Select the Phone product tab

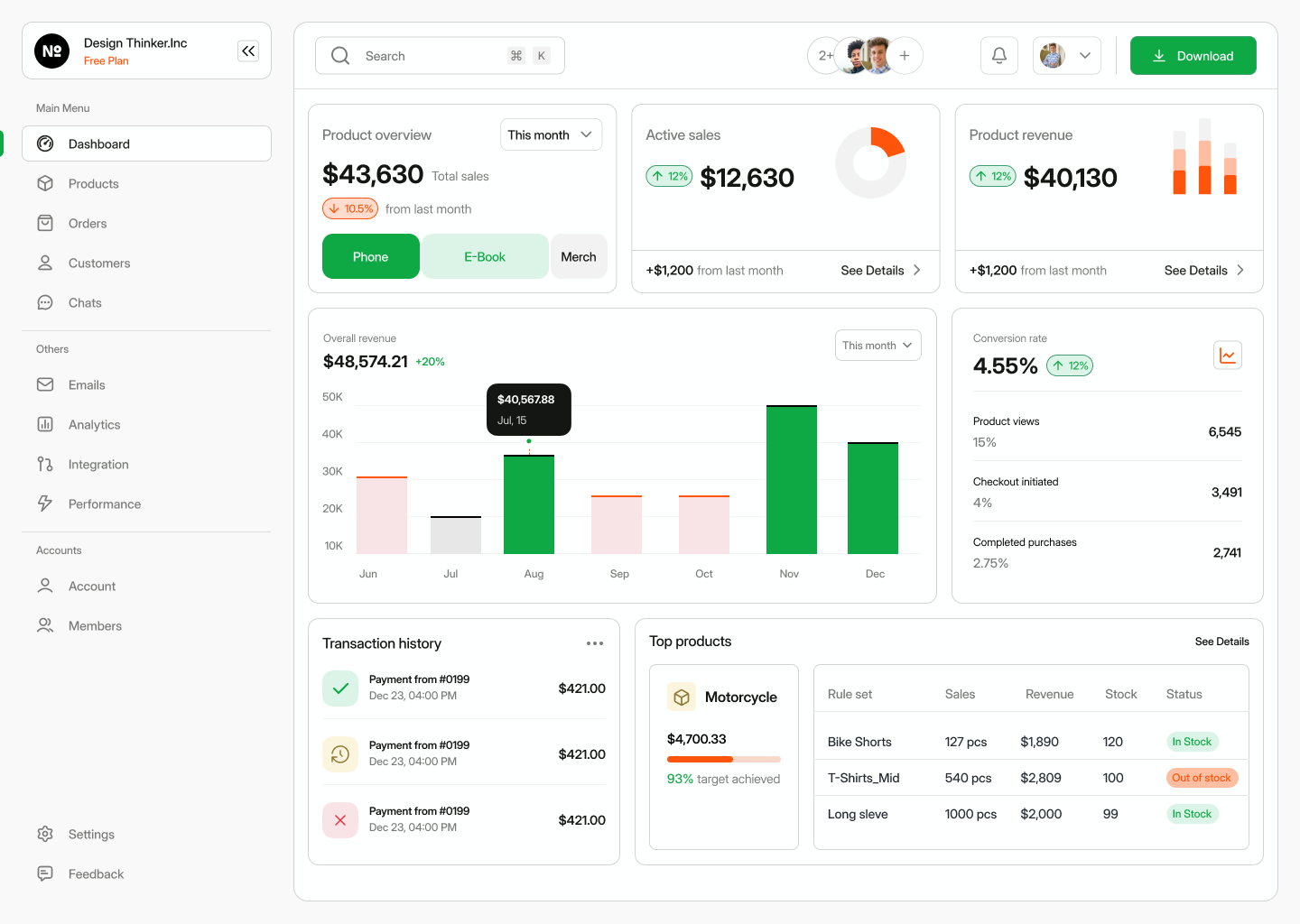coord(371,256)
